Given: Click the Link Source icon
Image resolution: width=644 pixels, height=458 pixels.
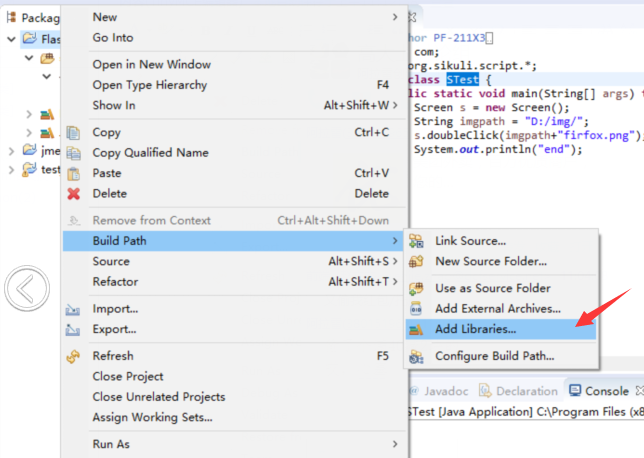Looking at the screenshot, I should [x=416, y=241].
